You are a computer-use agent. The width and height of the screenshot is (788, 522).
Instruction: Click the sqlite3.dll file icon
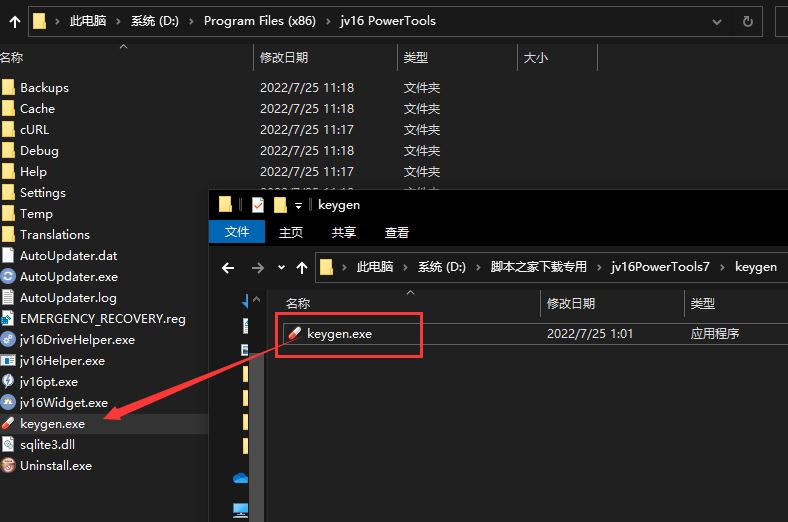pyautogui.click(x=8, y=445)
